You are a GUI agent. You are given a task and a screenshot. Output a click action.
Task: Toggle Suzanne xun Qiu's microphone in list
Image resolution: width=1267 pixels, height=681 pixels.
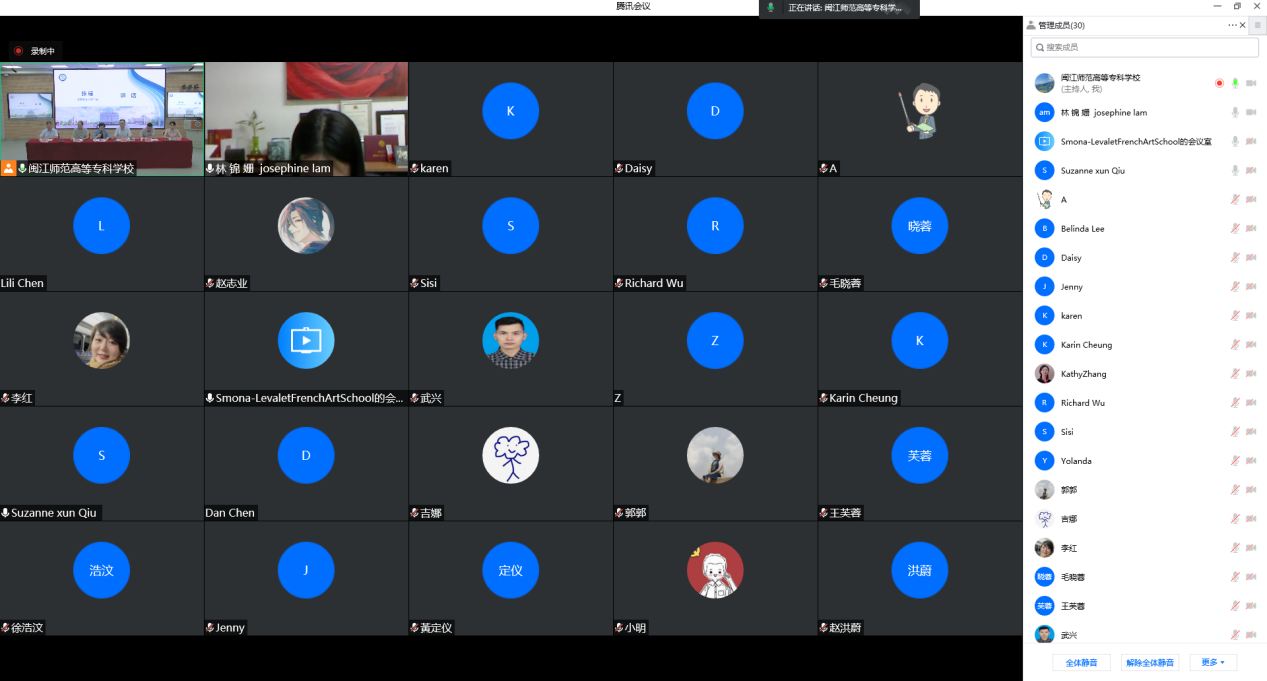pyautogui.click(x=1235, y=171)
